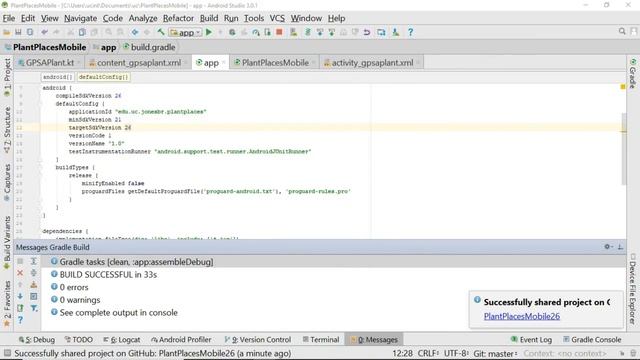Click the Undo arrow in toolbar
Screen dimensions: 640x360
44,32
